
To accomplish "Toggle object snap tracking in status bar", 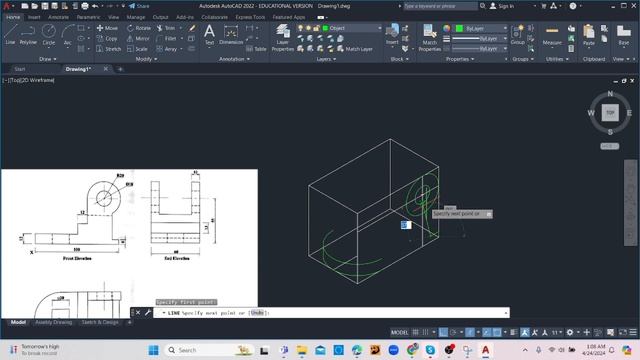I will pyautogui.click(x=487, y=333).
